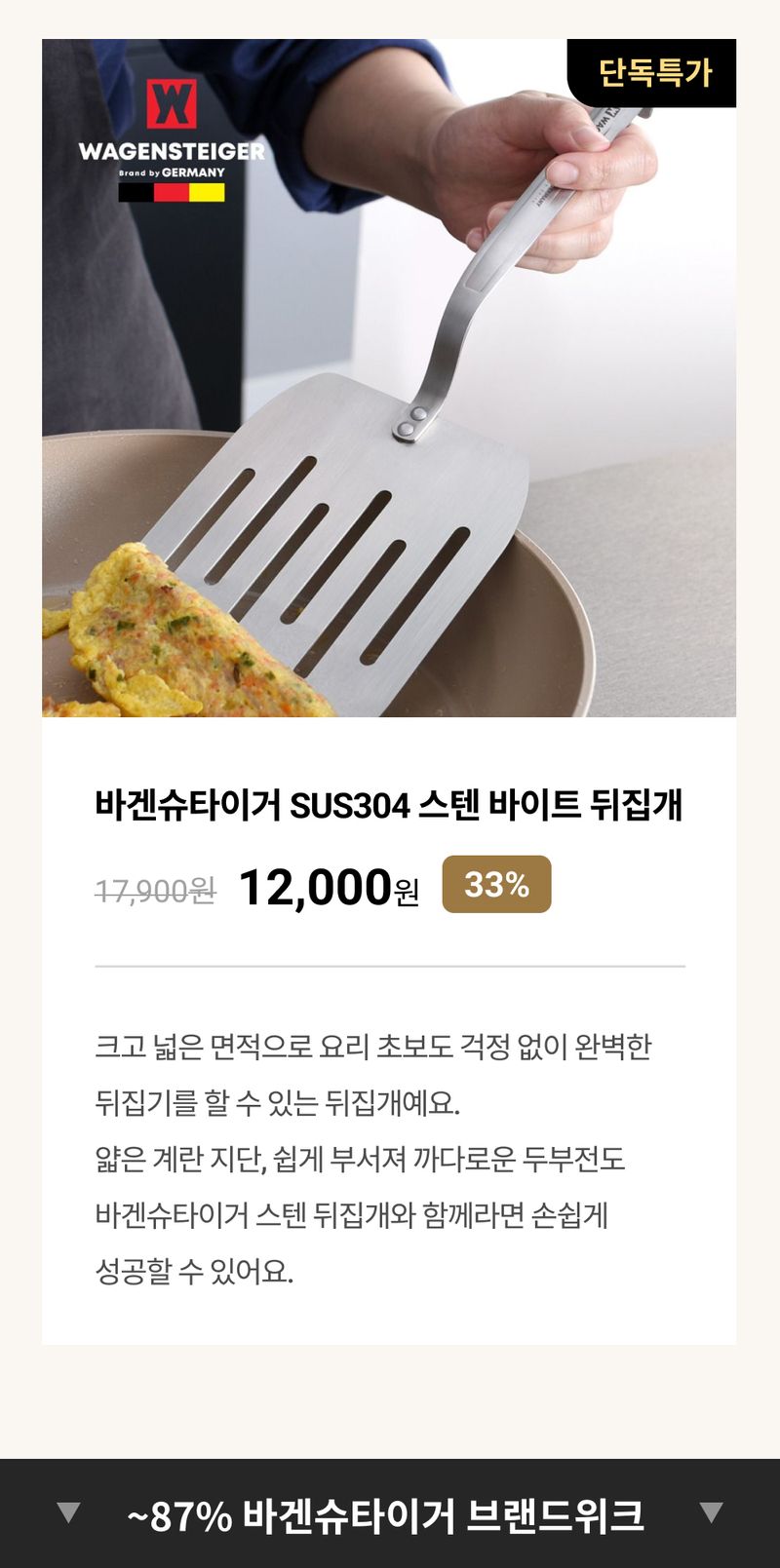Click the WAGENSTEIGER brand name text

172,151
